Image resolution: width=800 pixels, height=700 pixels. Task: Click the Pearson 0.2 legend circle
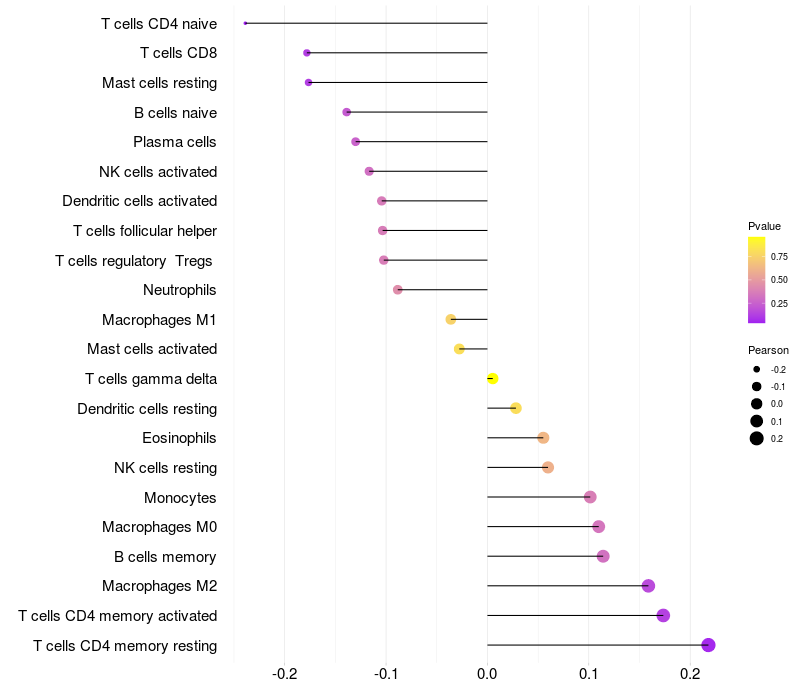pyautogui.click(x=757, y=438)
